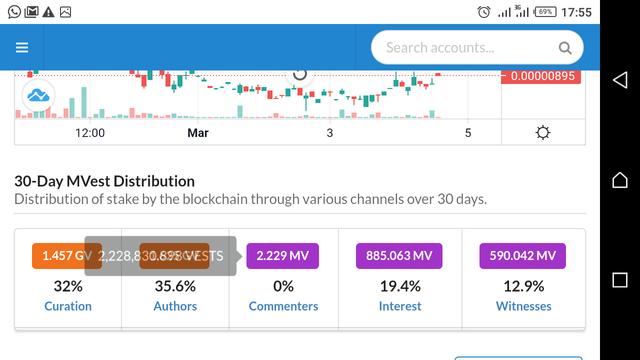640x360 pixels.
Task: Click the 0.00000895 price label
Action: (541, 76)
